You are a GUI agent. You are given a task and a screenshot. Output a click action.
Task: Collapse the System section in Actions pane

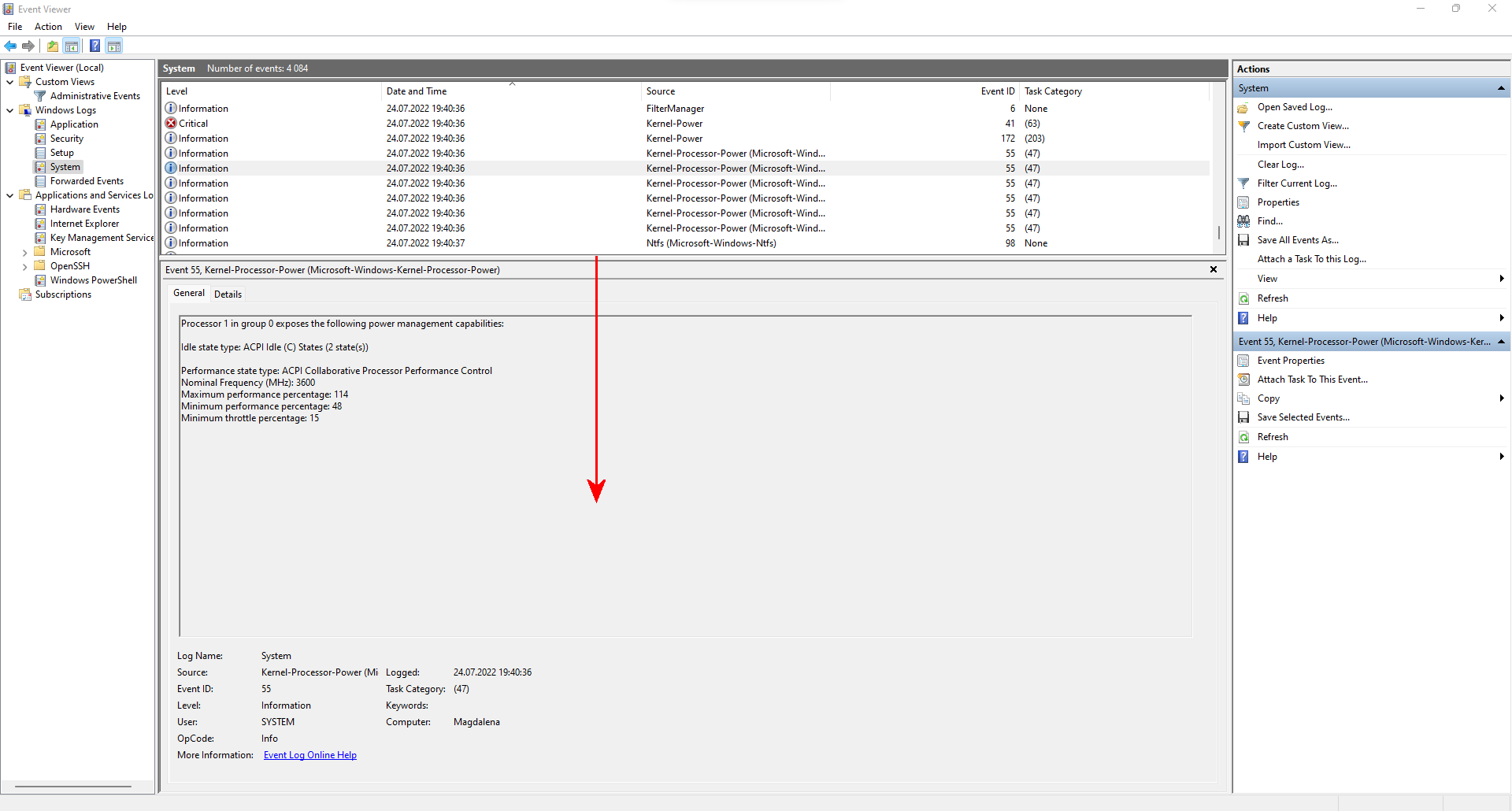click(1501, 88)
